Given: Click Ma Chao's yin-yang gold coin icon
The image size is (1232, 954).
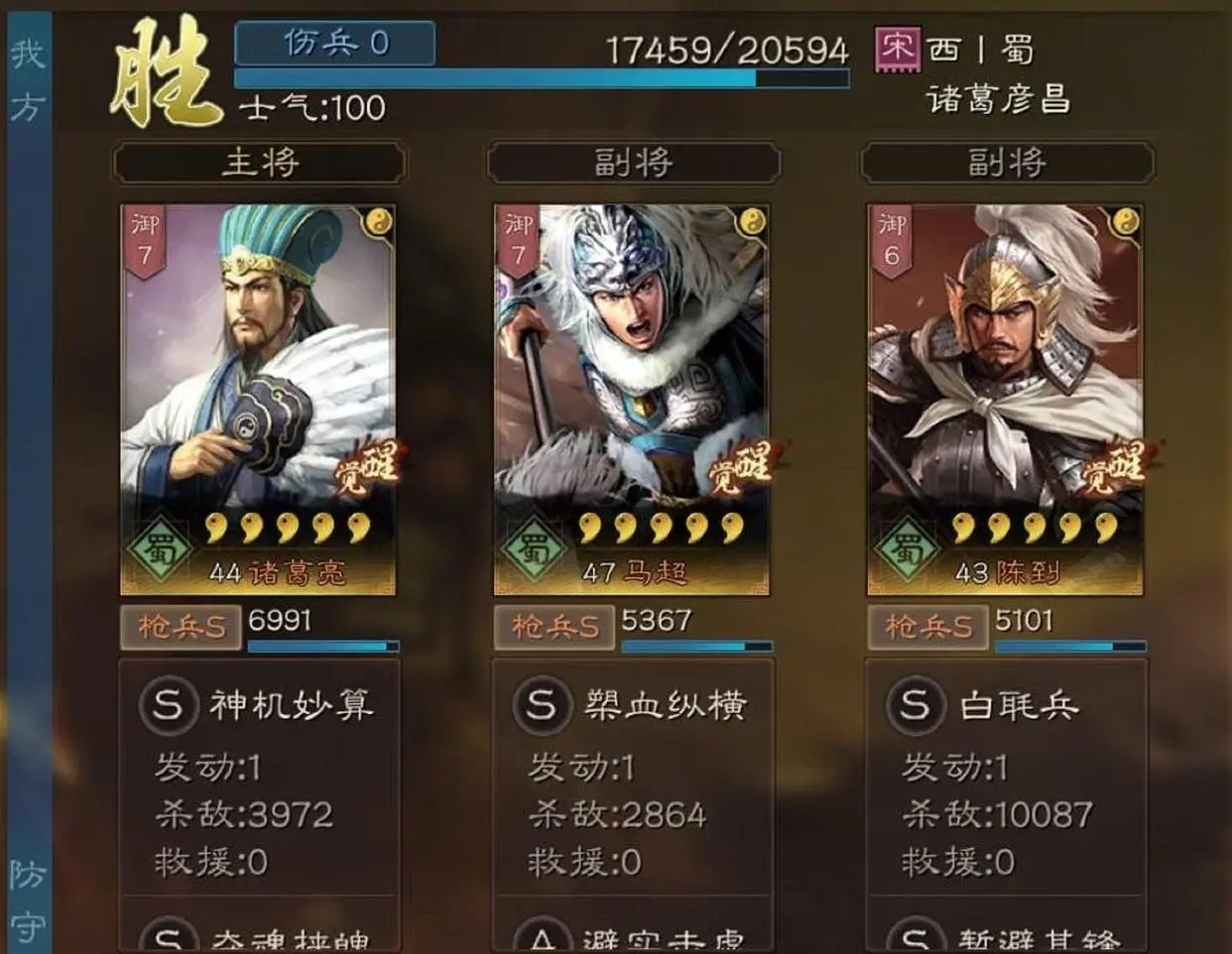Looking at the screenshot, I should (751, 223).
